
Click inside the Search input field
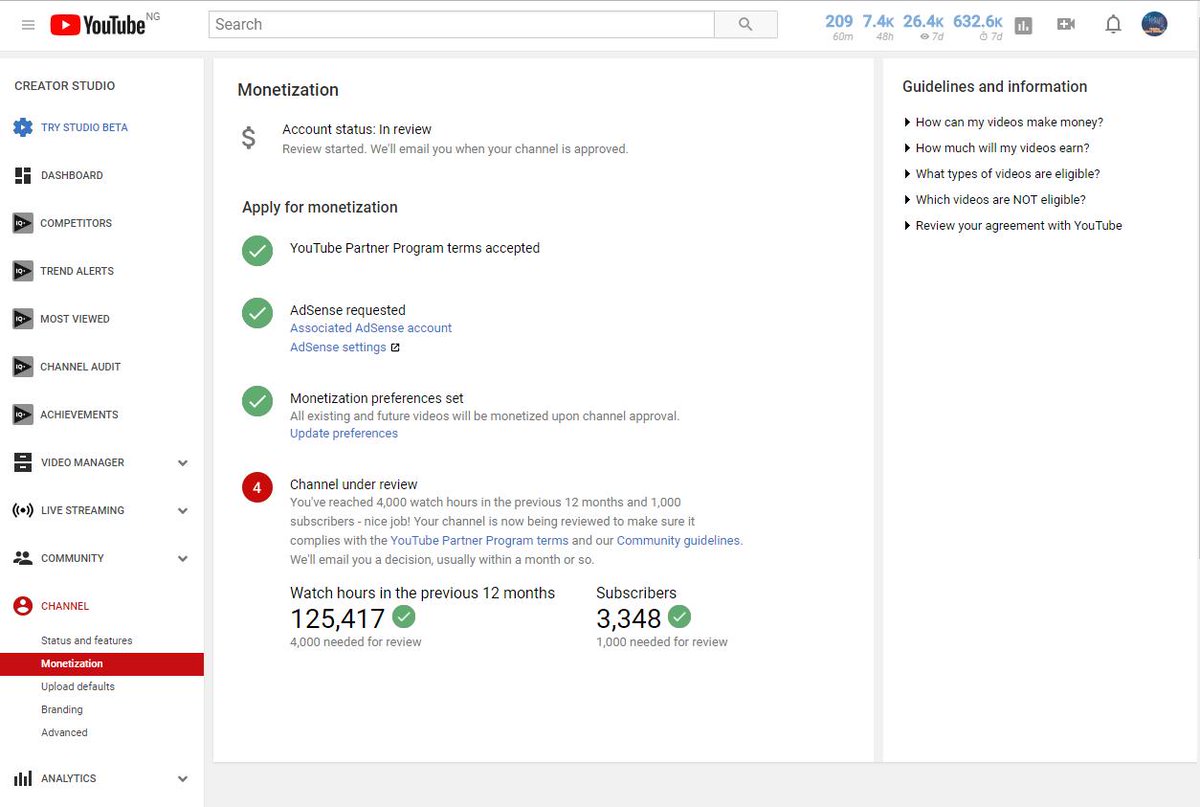(x=462, y=25)
